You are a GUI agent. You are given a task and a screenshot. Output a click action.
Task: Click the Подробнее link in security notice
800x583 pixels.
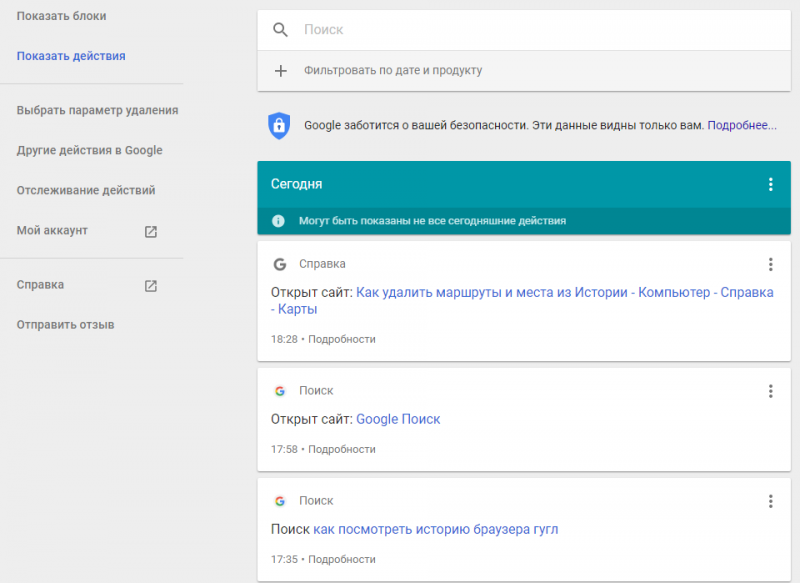[x=742, y=126]
